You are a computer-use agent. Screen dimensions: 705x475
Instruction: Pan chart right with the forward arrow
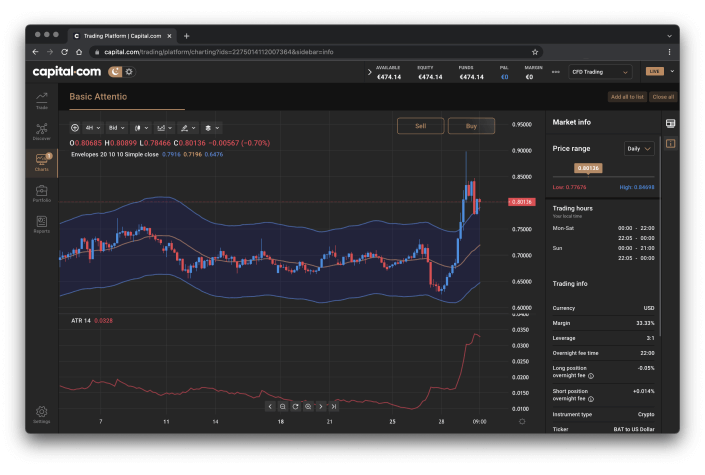pyautogui.click(x=321, y=407)
